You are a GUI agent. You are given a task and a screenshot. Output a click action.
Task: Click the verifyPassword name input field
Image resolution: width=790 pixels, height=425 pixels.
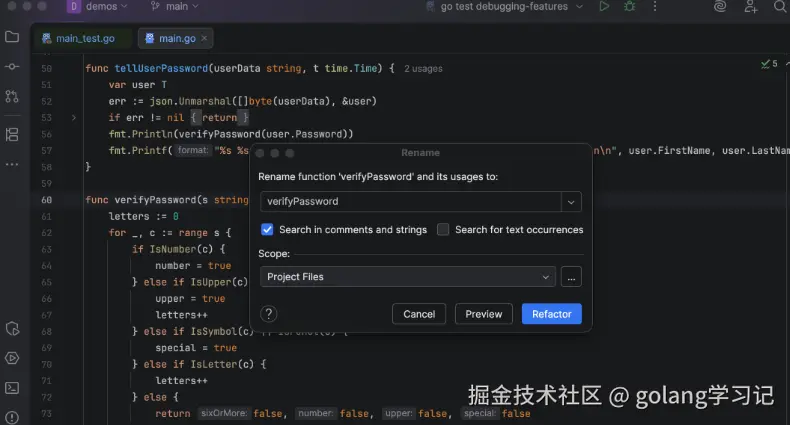point(411,201)
